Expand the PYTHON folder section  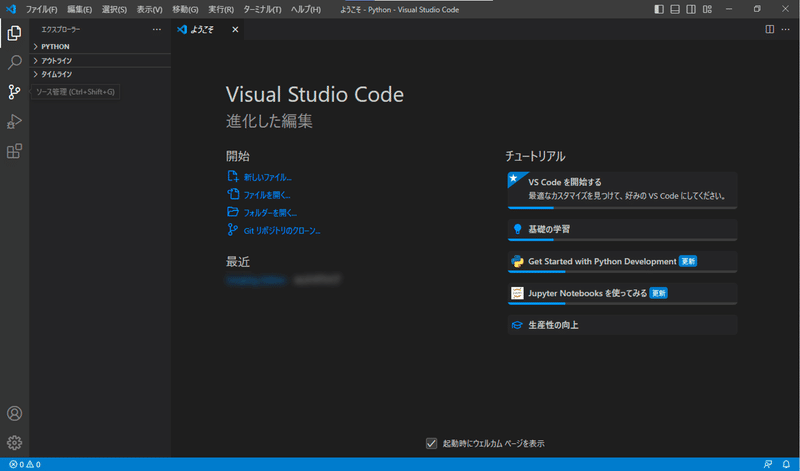pos(101,46)
